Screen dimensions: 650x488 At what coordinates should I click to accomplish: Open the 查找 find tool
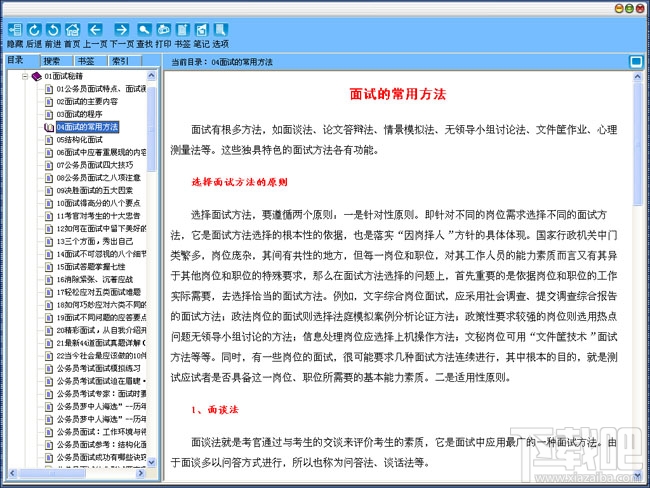144,30
